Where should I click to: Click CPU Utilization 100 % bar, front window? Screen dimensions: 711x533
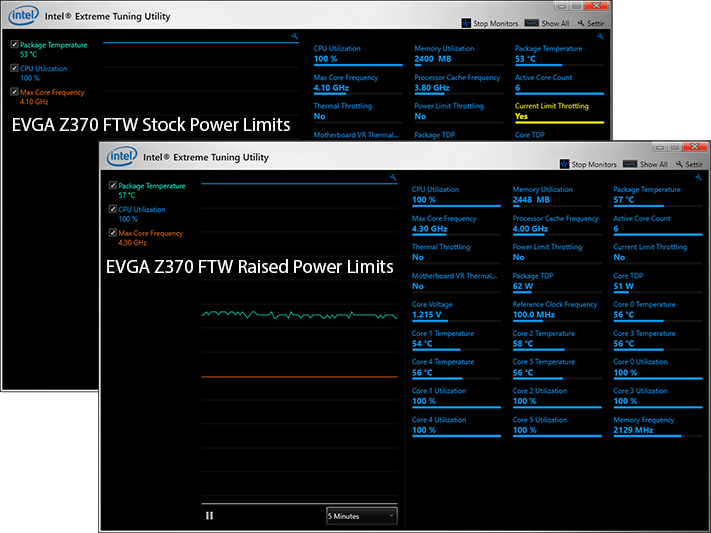[456, 206]
